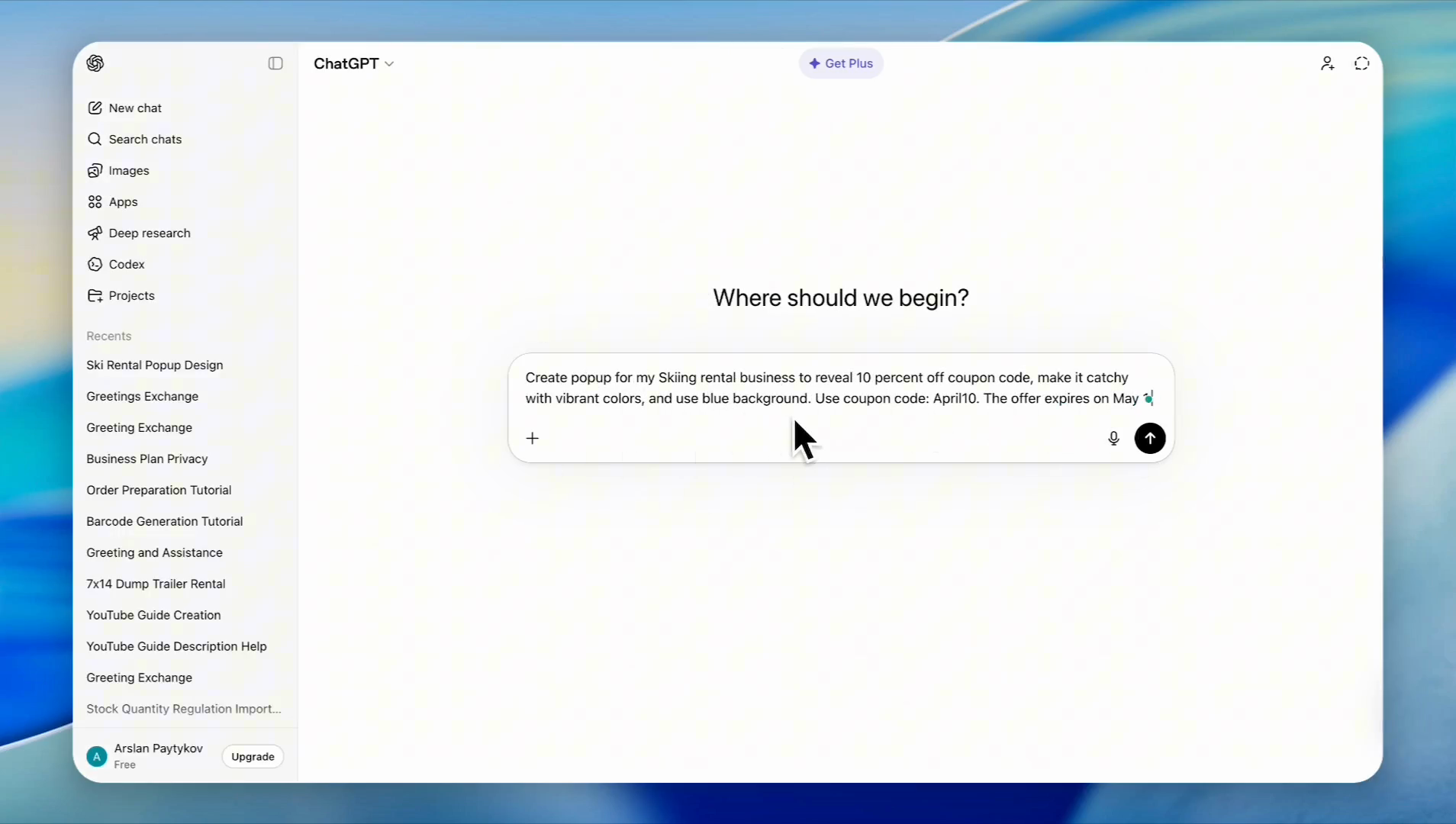Viewport: 1456px width, 824px height.
Task: Open the Projects folder
Action: [130, 296]
